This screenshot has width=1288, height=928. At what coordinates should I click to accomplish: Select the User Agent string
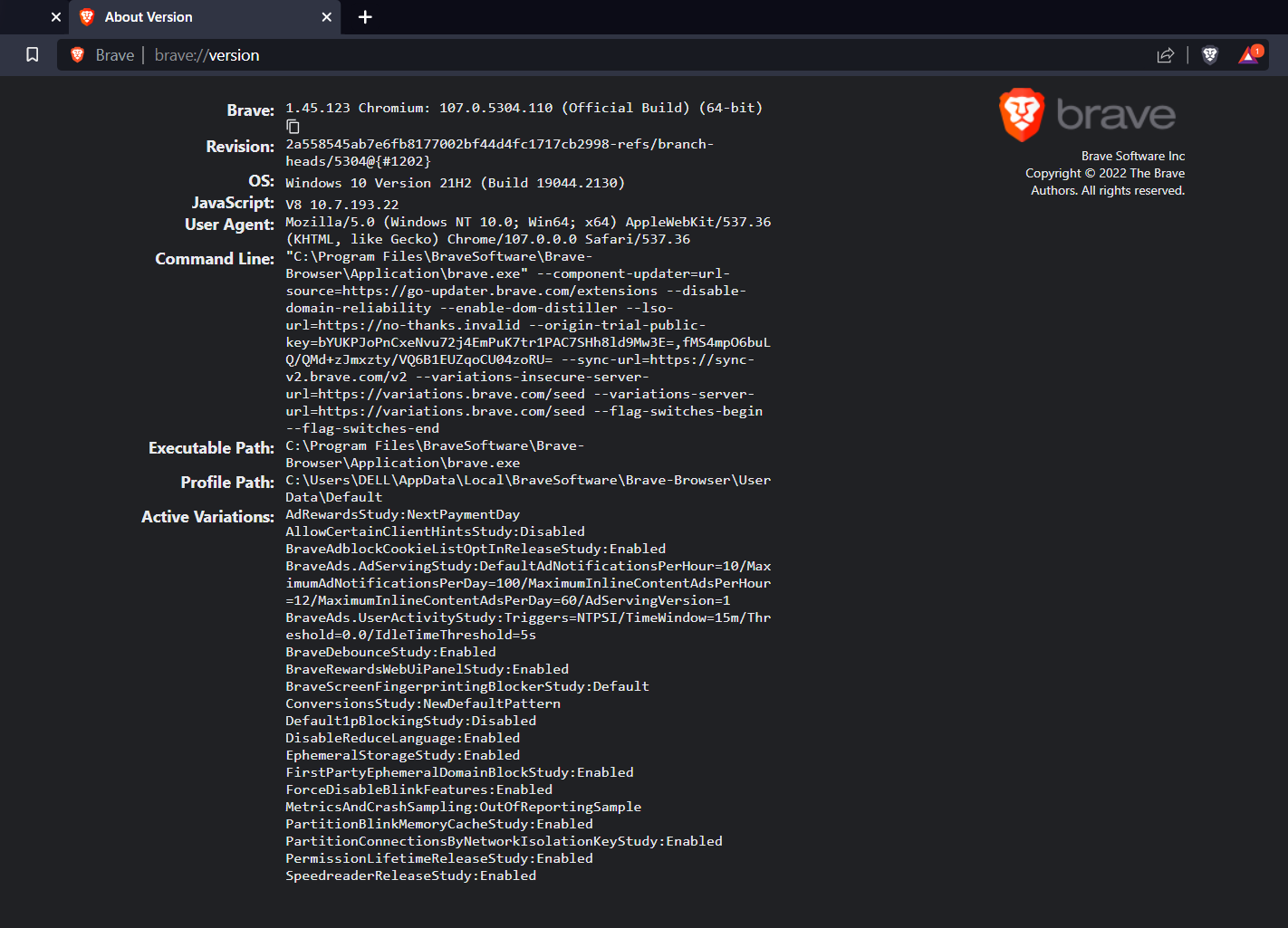coord(527,230)
